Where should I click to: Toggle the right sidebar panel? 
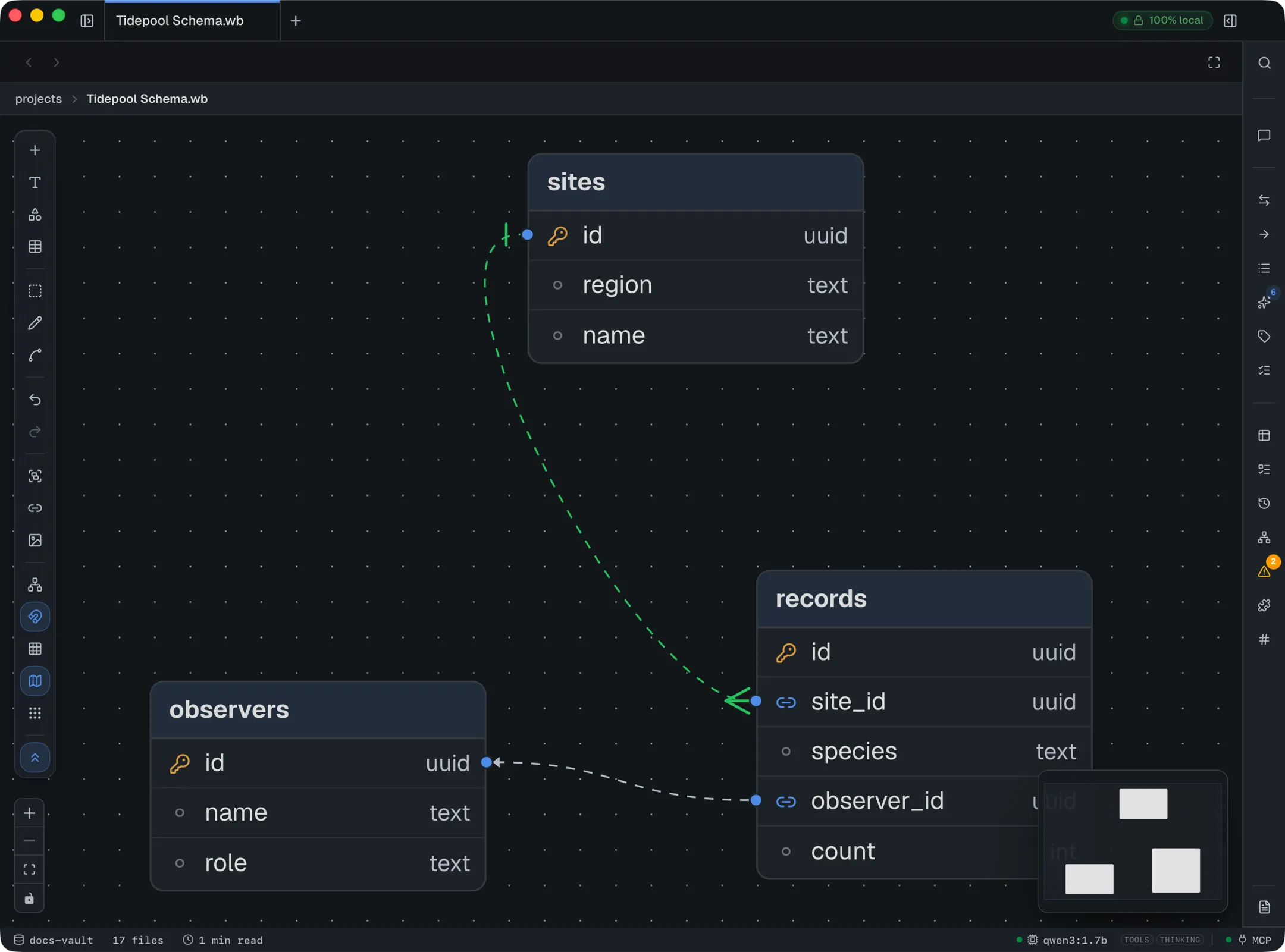[1230, 21]
